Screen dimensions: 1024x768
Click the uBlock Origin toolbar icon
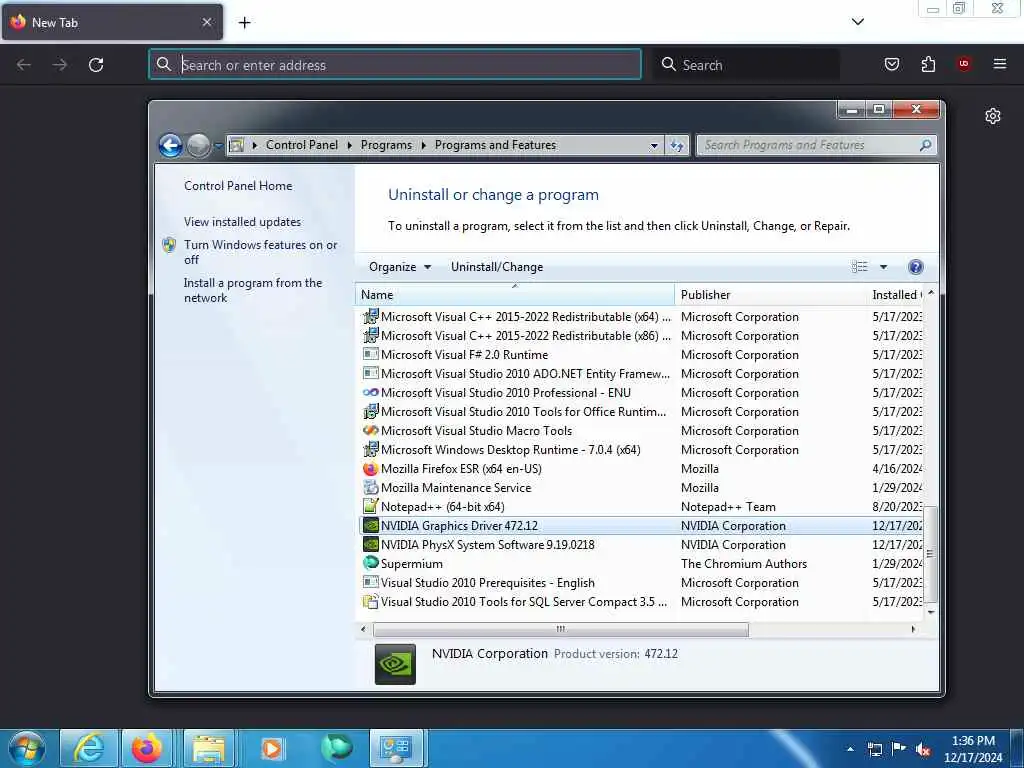pyautogui.click(x=963, y=64)
